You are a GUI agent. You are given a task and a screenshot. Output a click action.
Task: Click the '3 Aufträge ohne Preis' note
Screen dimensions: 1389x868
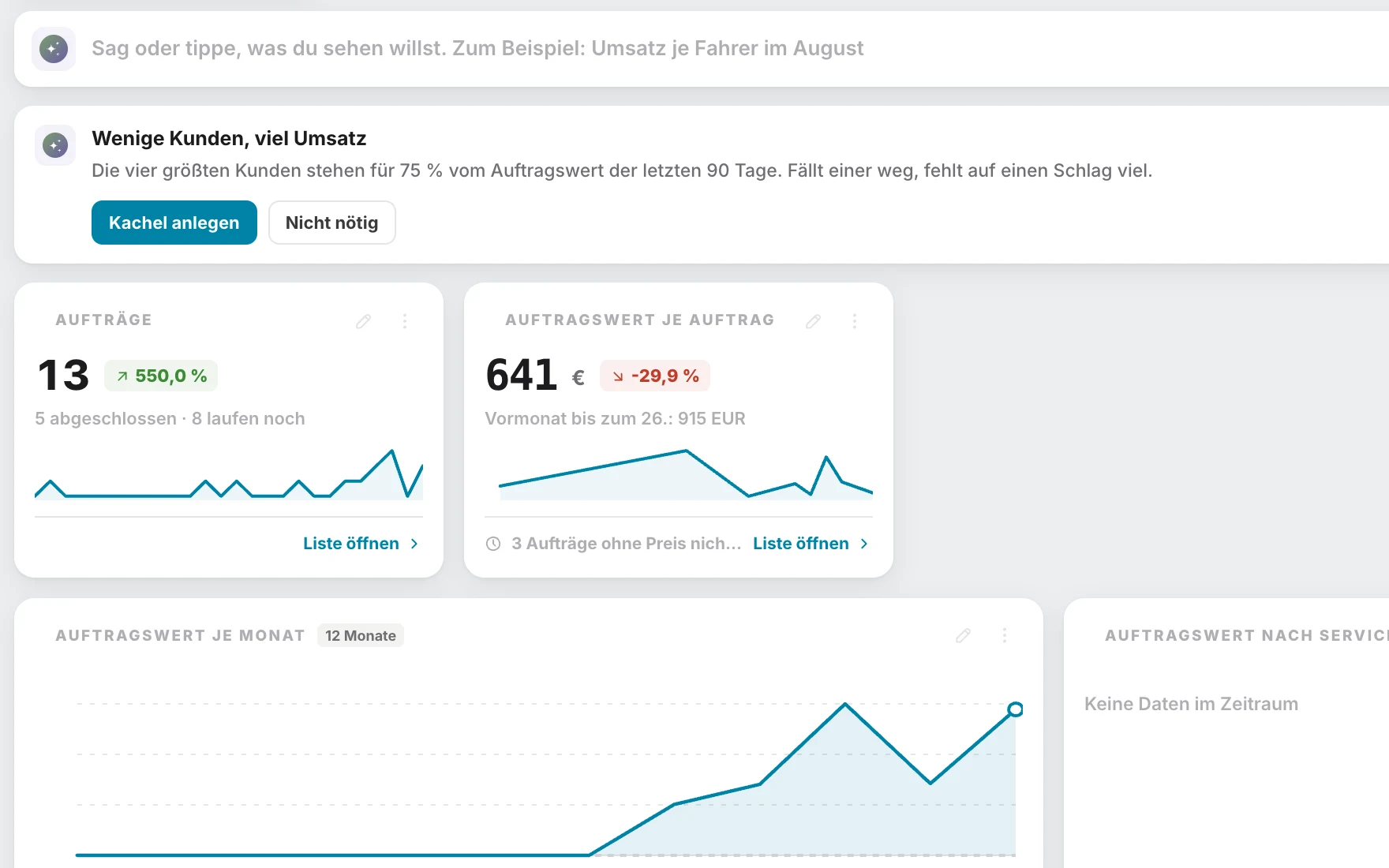[626, 544]
